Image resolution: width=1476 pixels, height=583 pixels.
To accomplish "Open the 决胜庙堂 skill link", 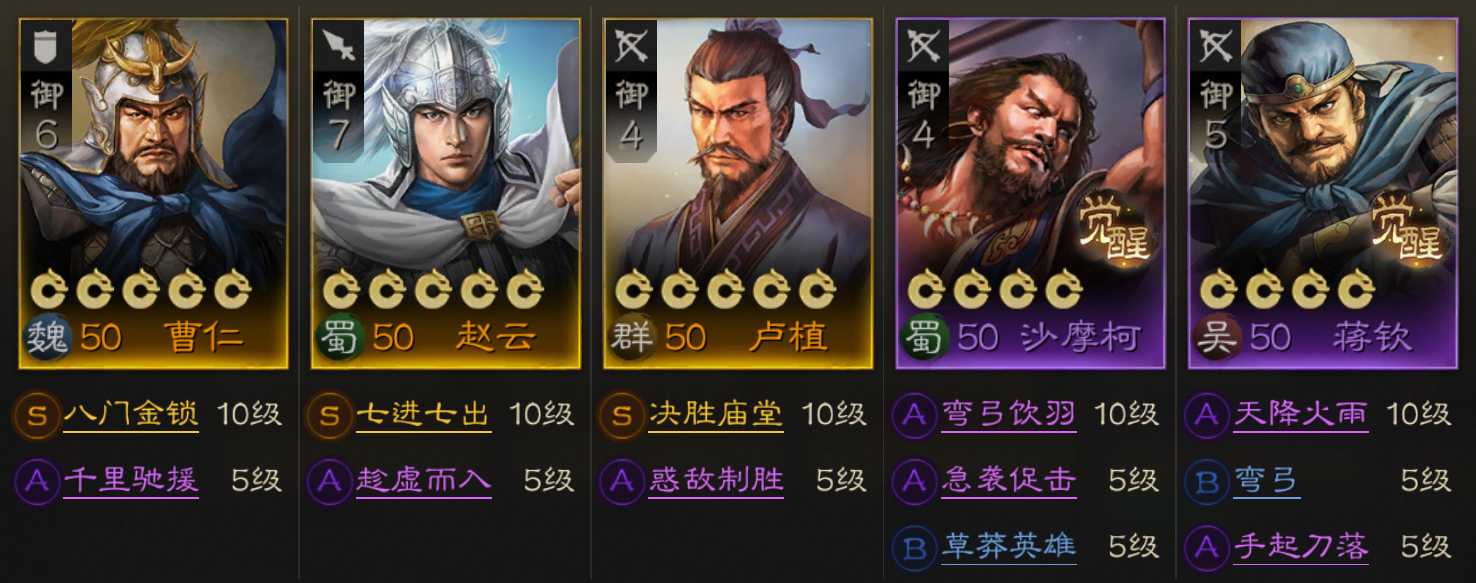I will pos(716,414).
